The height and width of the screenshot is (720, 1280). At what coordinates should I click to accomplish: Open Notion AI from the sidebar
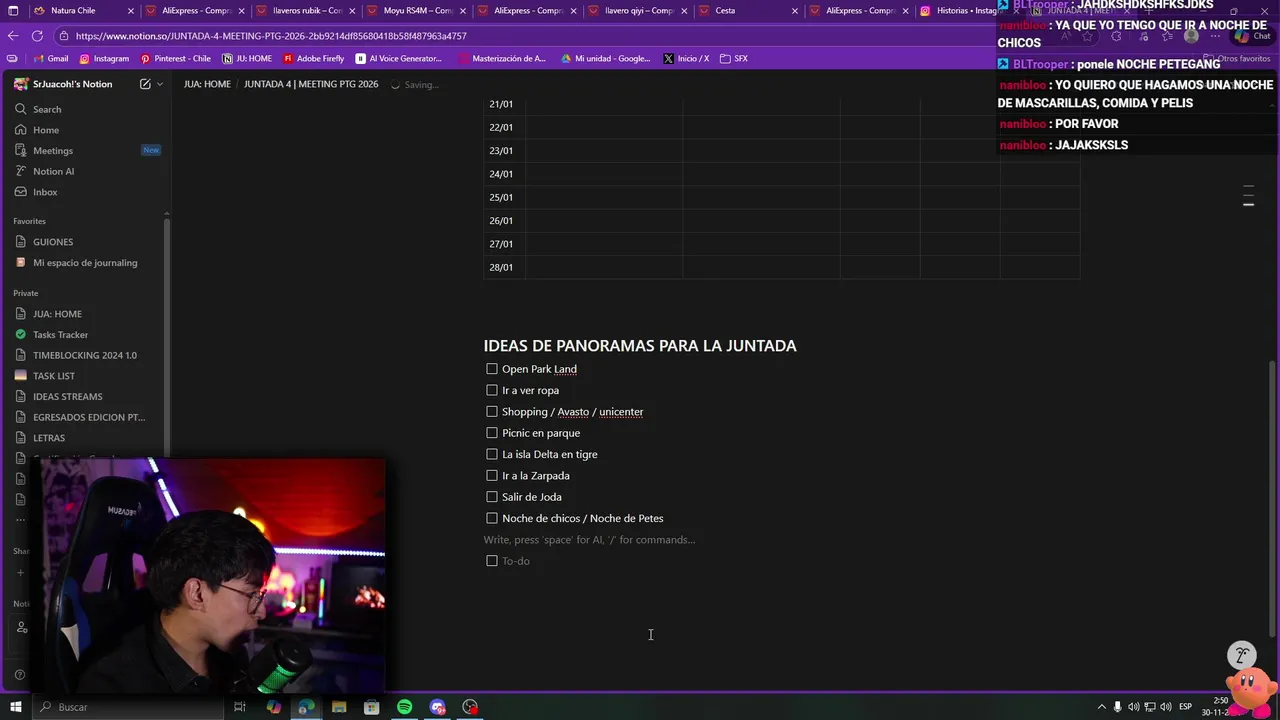[54, 171]
